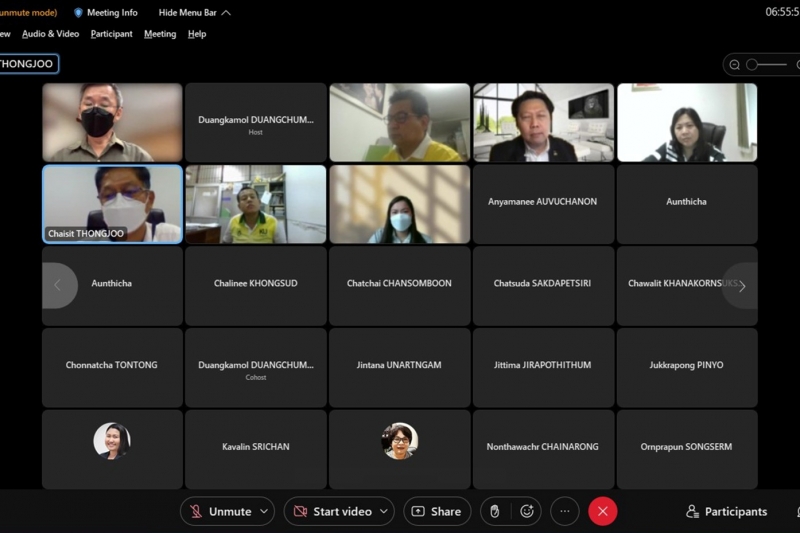Image resolution: width=800 pixels, height=533 pixels.
Task: Go to next page of participants arrow
Action: coord(741,286)
